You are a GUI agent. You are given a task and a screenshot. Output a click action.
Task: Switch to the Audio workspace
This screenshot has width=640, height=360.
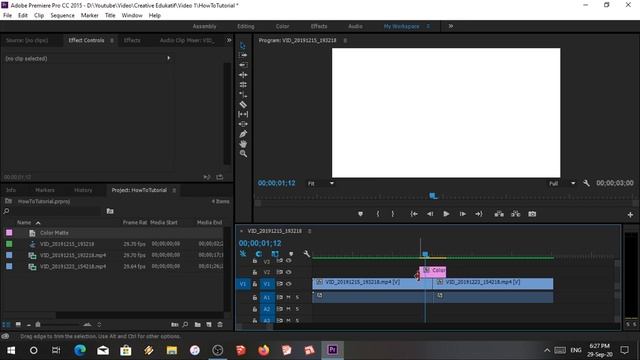355,26
